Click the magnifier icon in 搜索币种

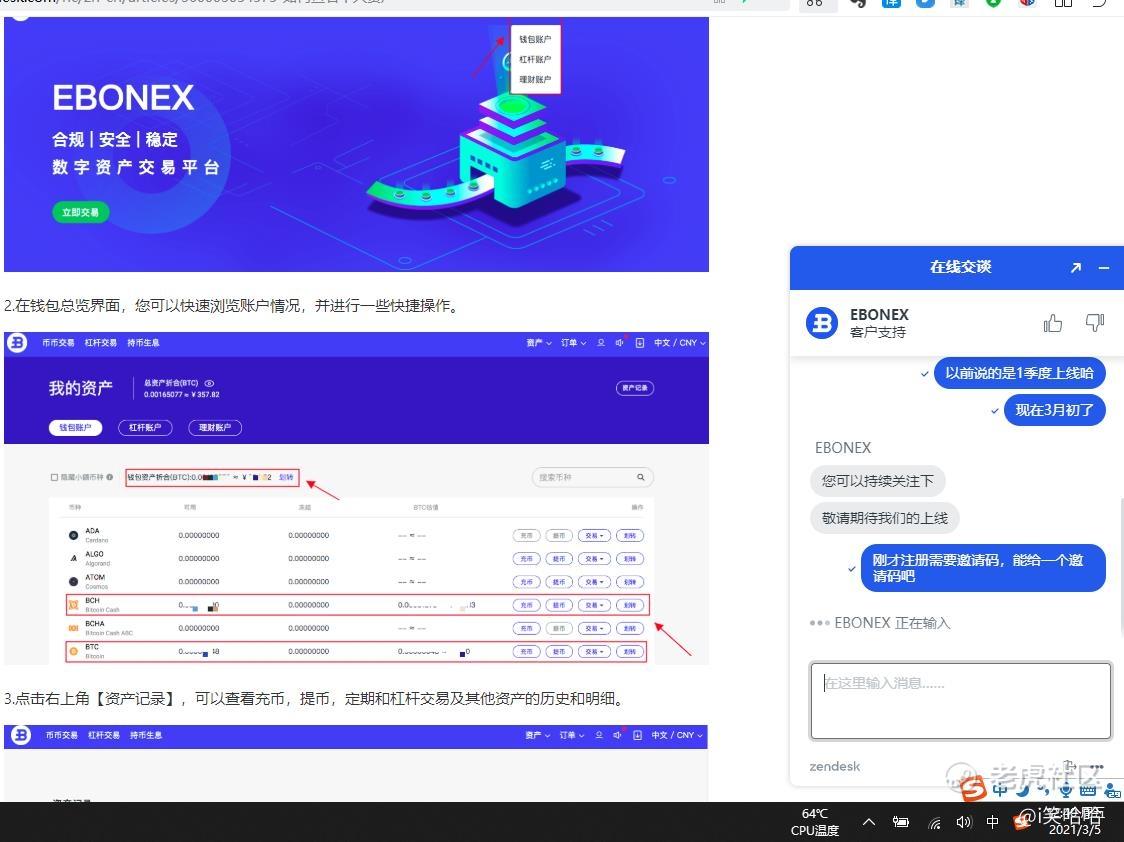641,477
